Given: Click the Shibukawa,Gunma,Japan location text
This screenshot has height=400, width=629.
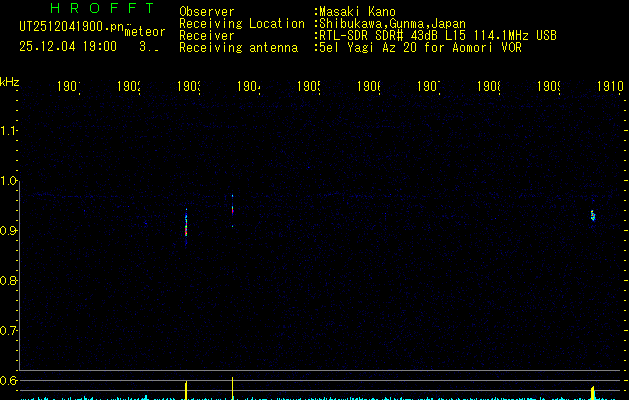Looking at the screenshot, I should (392, 24).
